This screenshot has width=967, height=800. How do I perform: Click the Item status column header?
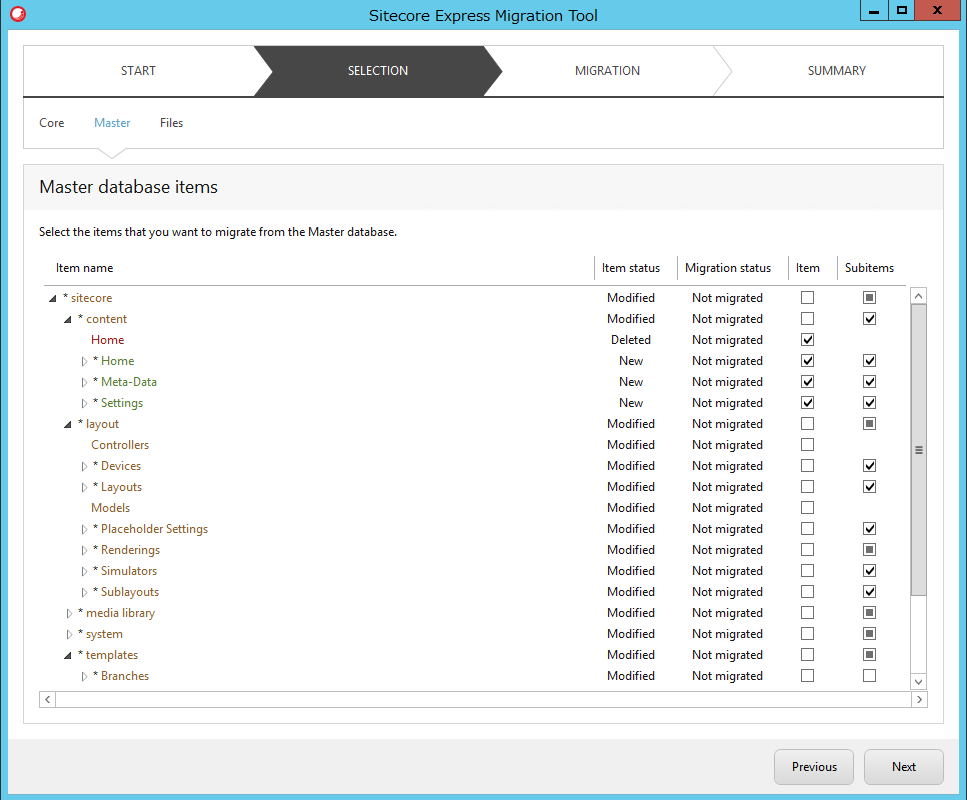click(x=631, y=268)
